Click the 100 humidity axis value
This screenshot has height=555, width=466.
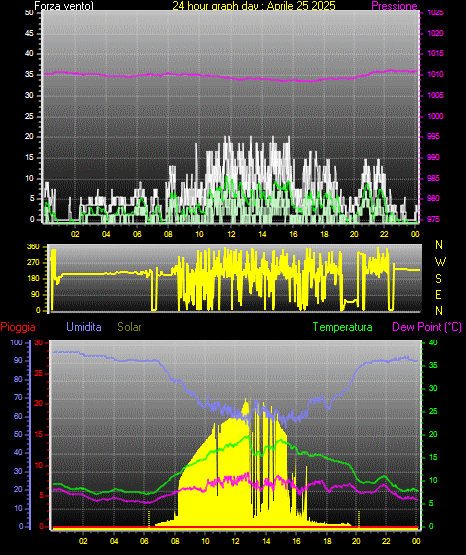[16, 342]
